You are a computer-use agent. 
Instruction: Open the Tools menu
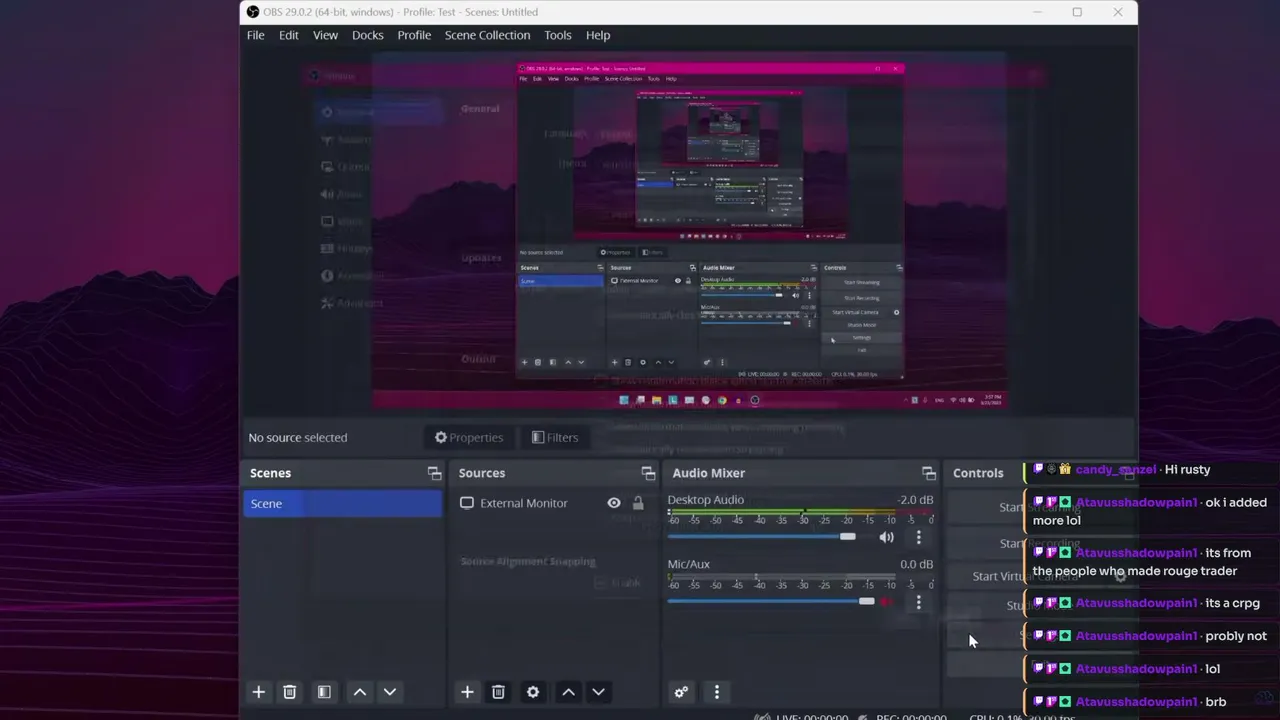pos(558,35)
